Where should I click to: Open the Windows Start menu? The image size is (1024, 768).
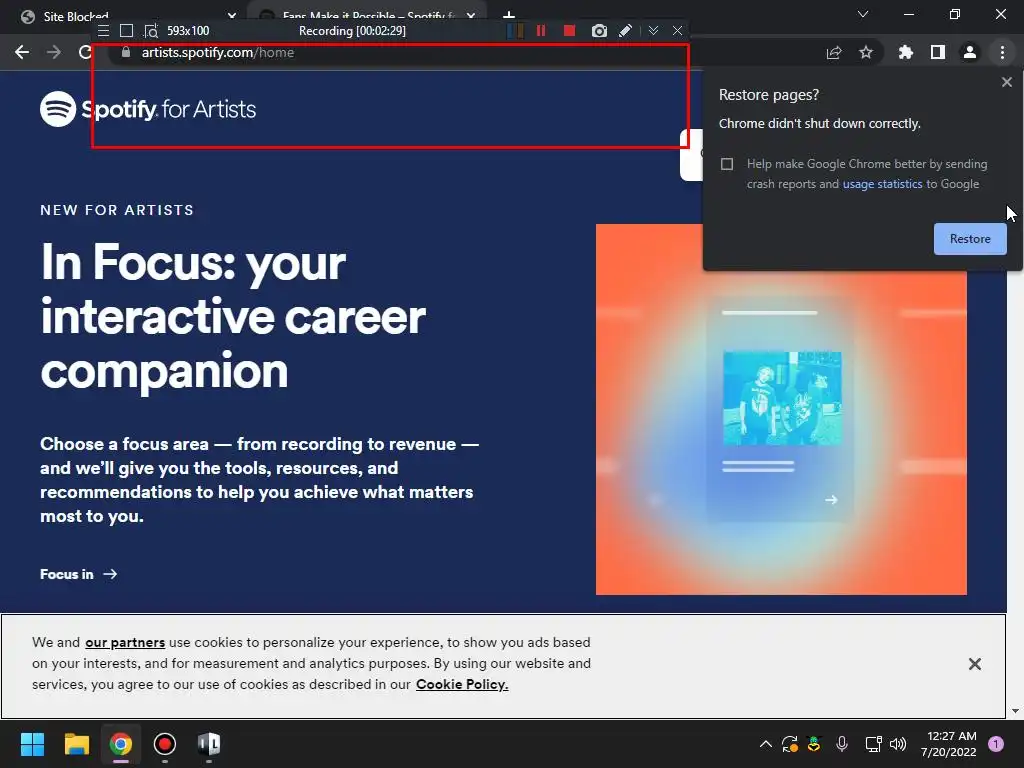click(x=32, y=744)
